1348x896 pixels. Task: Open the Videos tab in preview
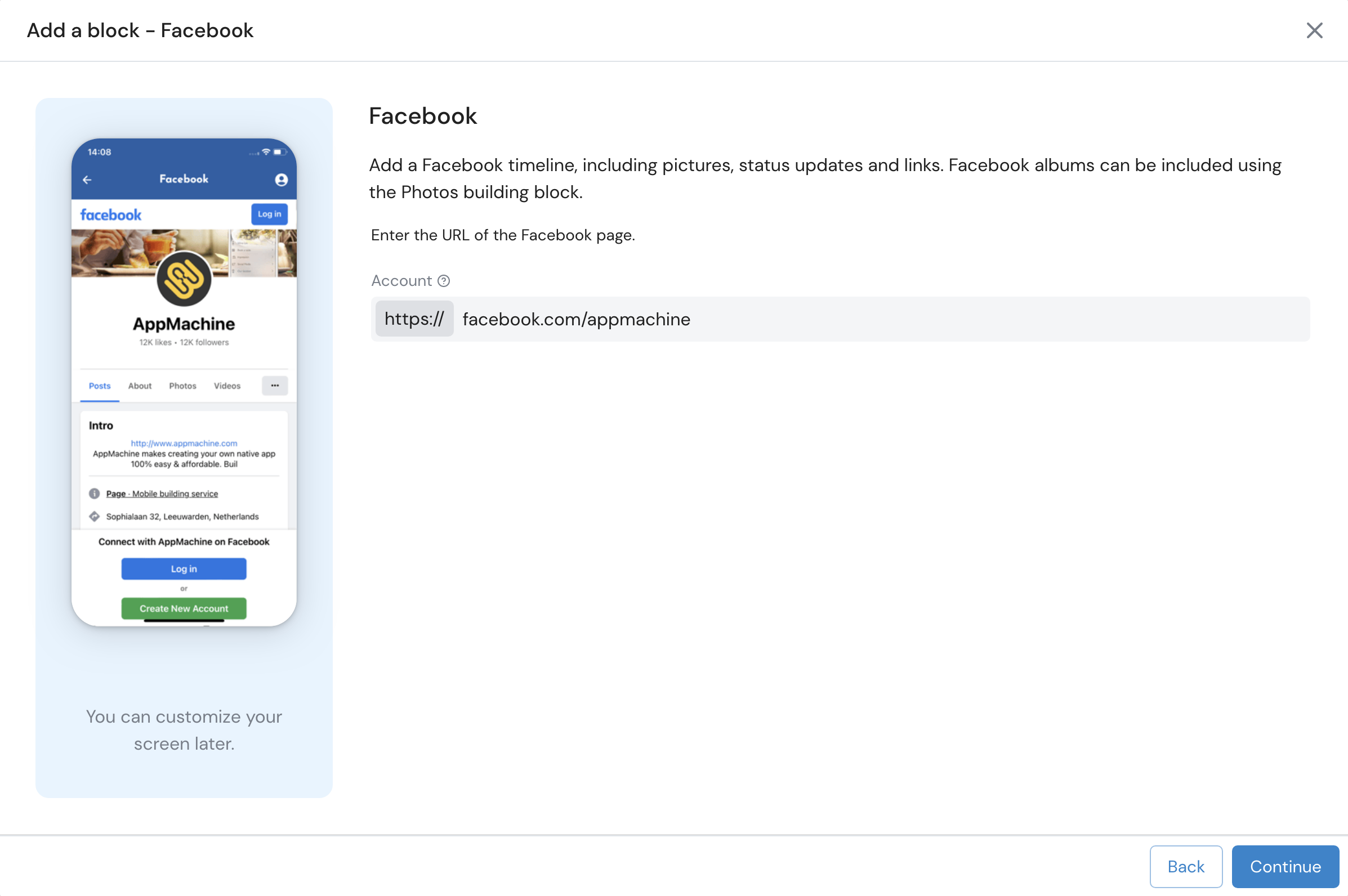pos(227,386)
